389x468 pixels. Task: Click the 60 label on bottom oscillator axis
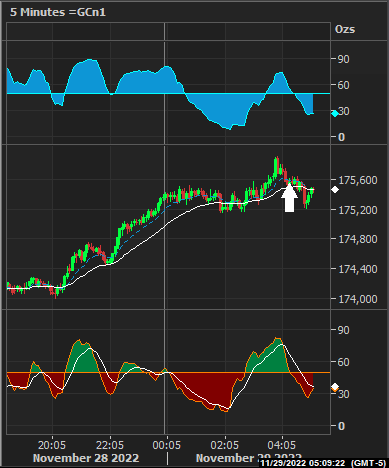click(x=344, y=362)
